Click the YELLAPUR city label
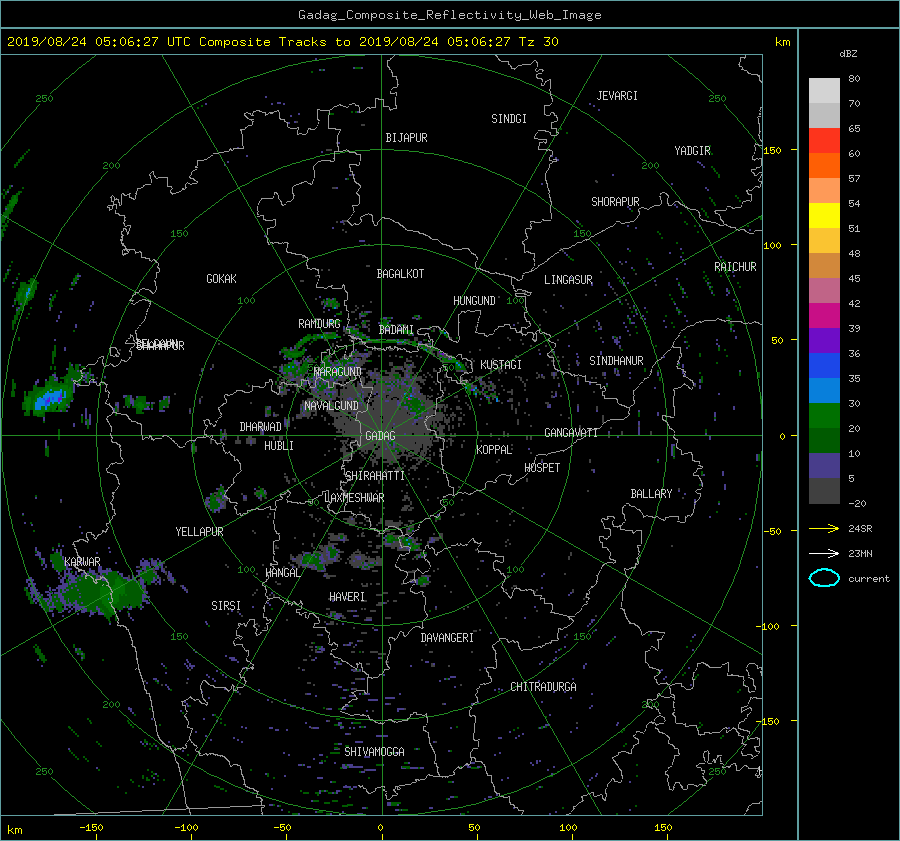Image resolution: width=900 pixels, height=841 pixels. click(x=199, y=532)
